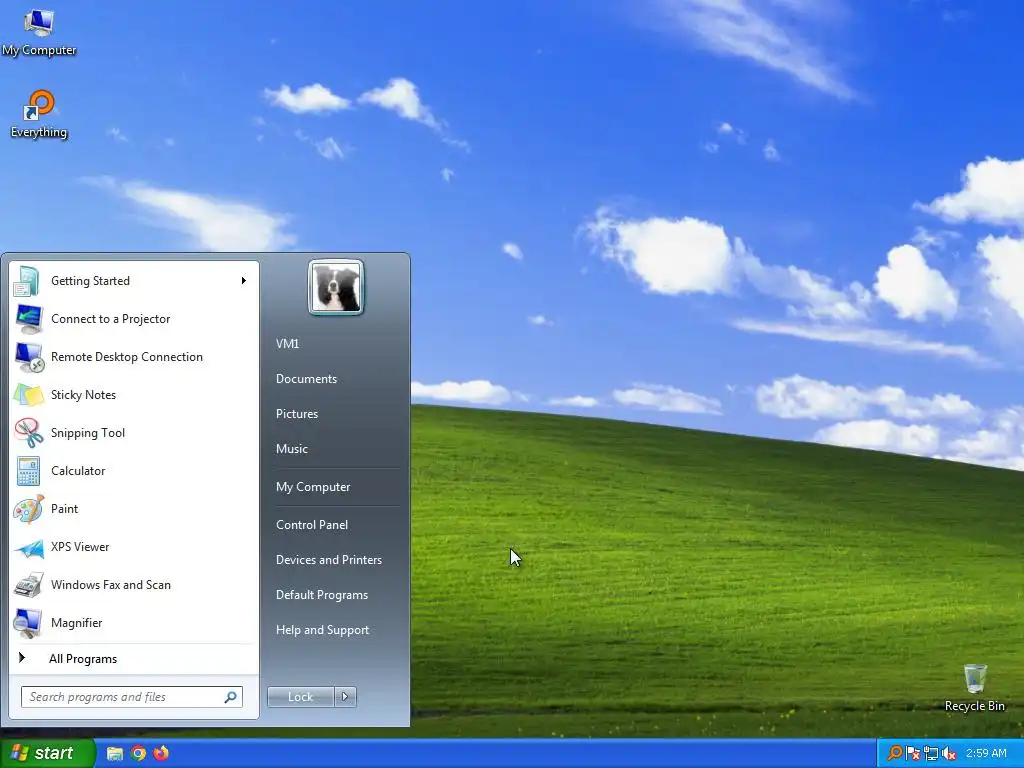Launch XPS Viewer via its text label
The width and height of the screenshot is (1024, 768).
(x=80, y=547)
